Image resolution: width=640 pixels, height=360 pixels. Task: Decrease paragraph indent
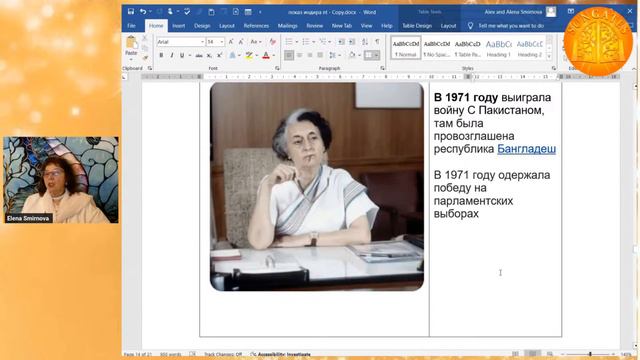341,42
